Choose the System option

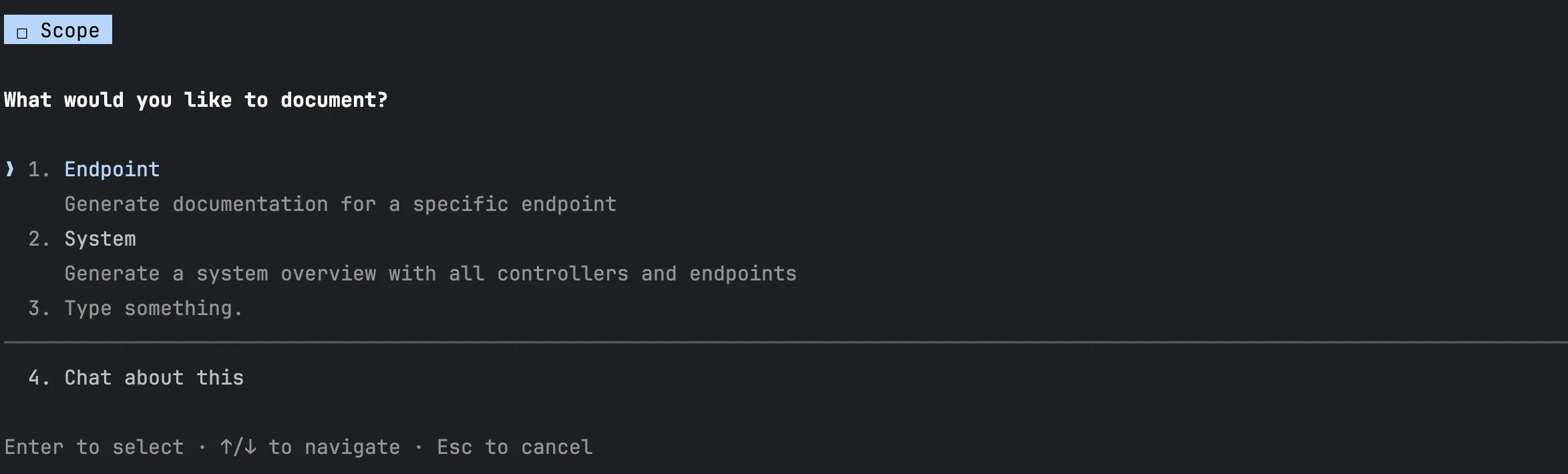(x=100, y=239)
